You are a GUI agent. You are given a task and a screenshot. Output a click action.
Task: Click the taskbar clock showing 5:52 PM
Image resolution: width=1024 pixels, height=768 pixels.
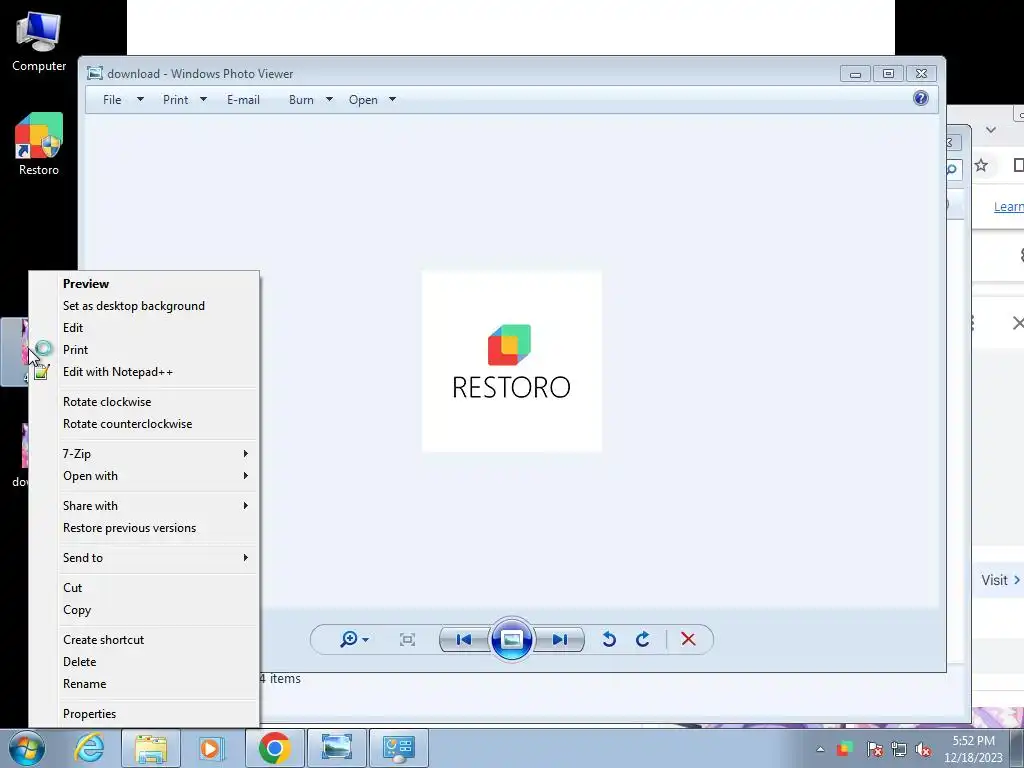[x=973, y=749]
